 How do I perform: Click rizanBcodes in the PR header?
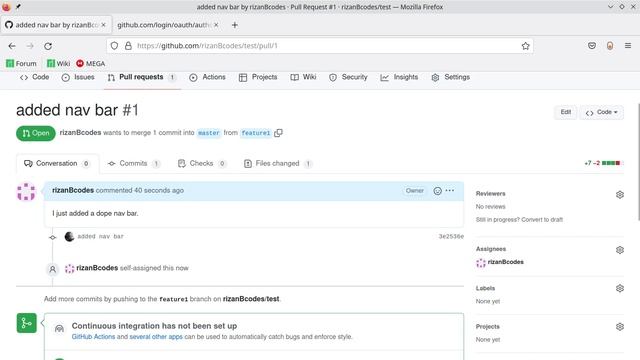click(80, 133)
